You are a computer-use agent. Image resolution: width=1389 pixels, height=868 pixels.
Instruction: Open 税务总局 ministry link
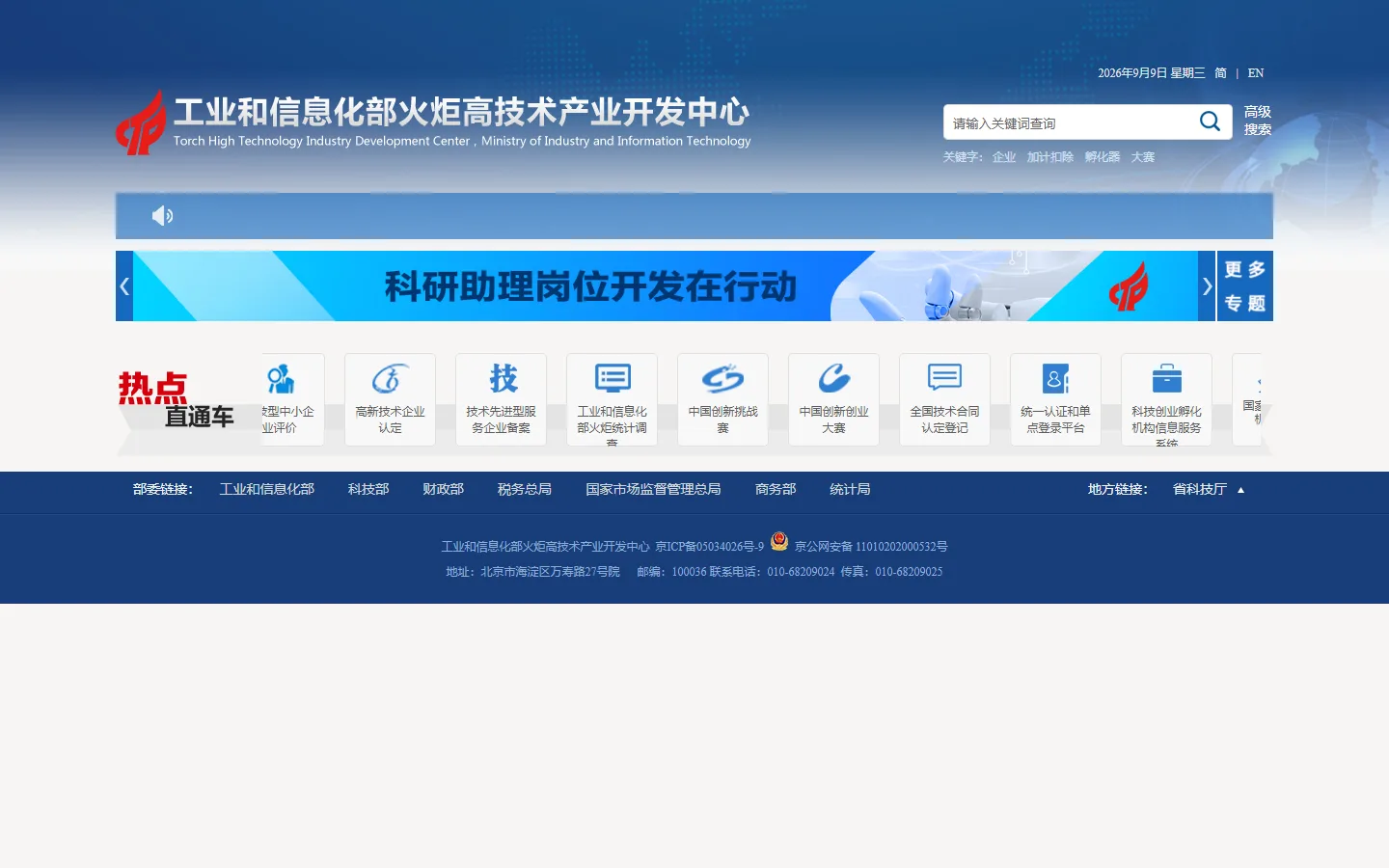[x=525, y=490]
